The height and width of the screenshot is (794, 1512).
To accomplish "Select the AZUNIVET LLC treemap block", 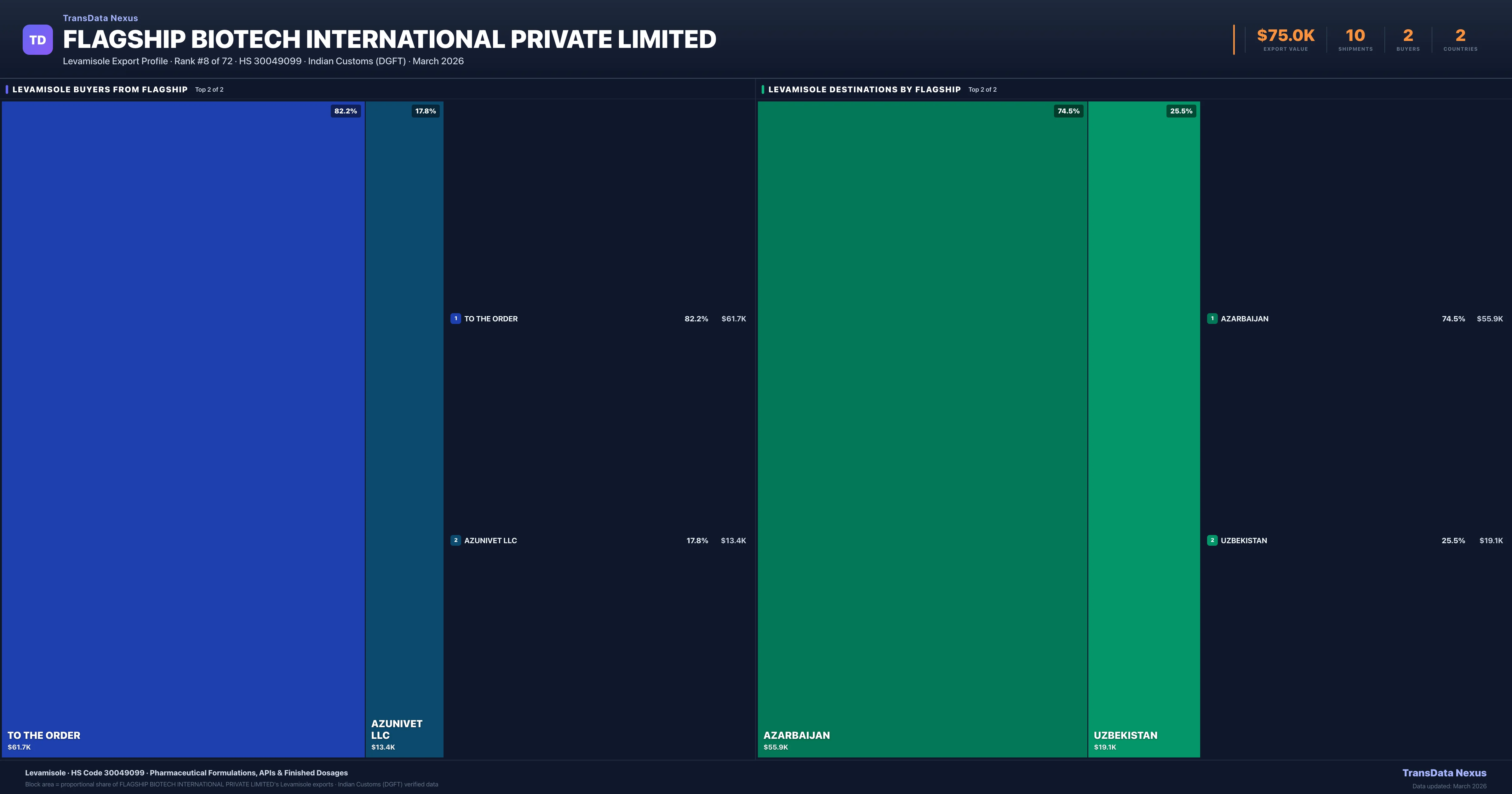I will [x=404, y=429].
